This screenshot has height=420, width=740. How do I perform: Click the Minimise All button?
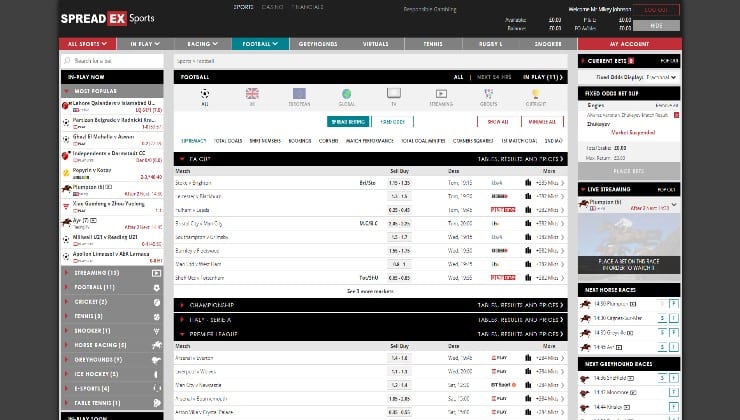point(542,122)
